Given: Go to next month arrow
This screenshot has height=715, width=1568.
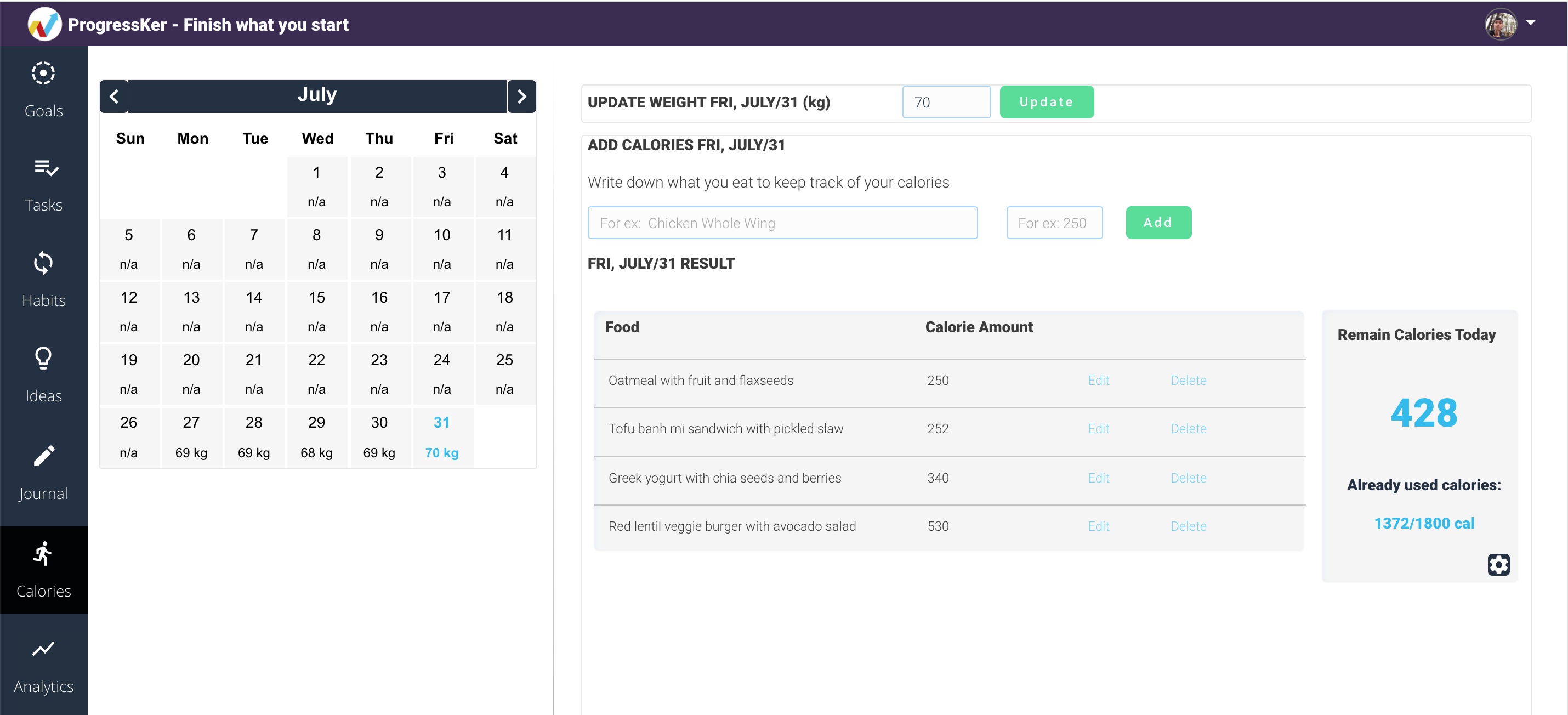Looking at the screenshot, I should (521, 96).
